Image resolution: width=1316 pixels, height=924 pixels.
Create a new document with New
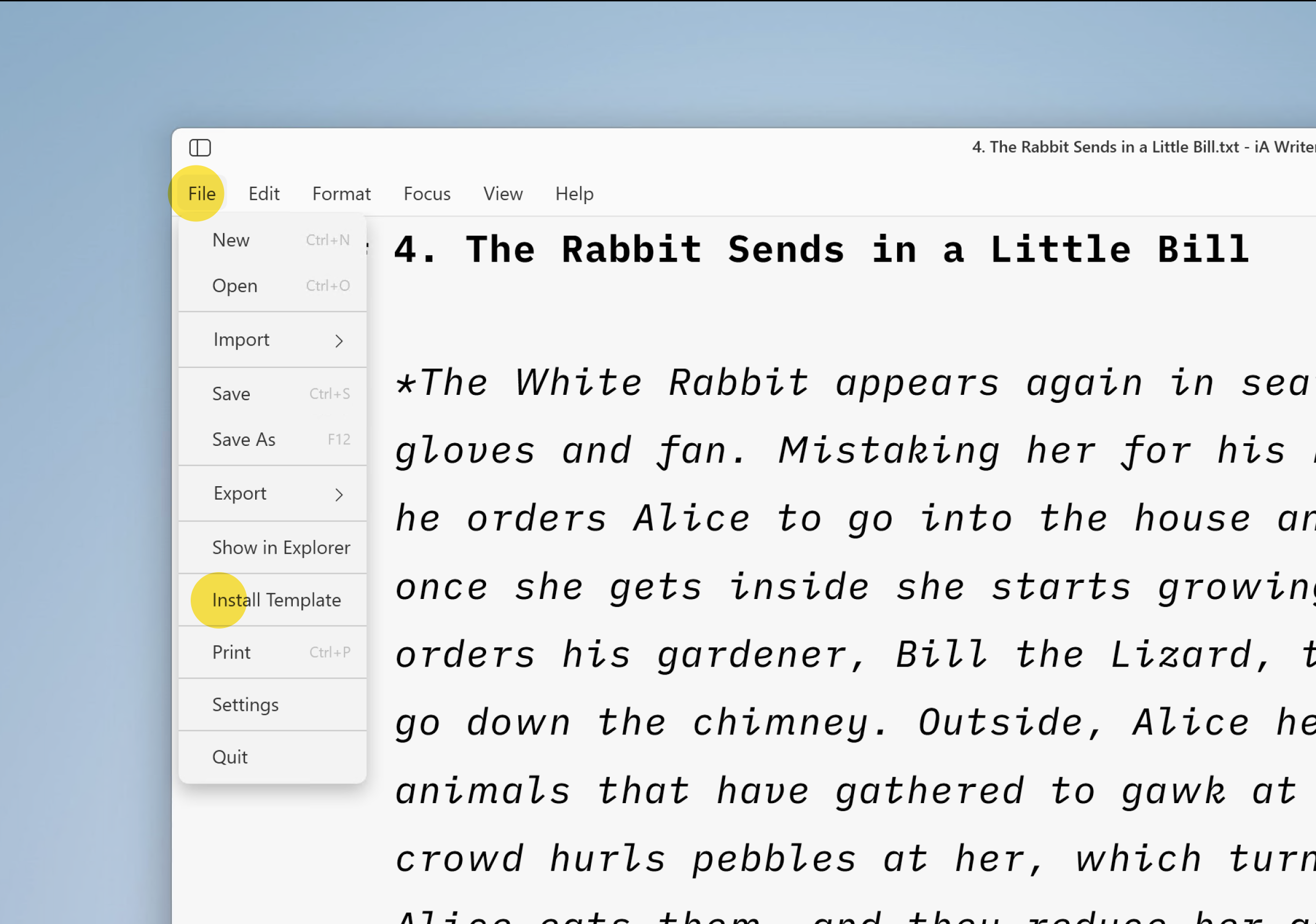pos(231,240)
